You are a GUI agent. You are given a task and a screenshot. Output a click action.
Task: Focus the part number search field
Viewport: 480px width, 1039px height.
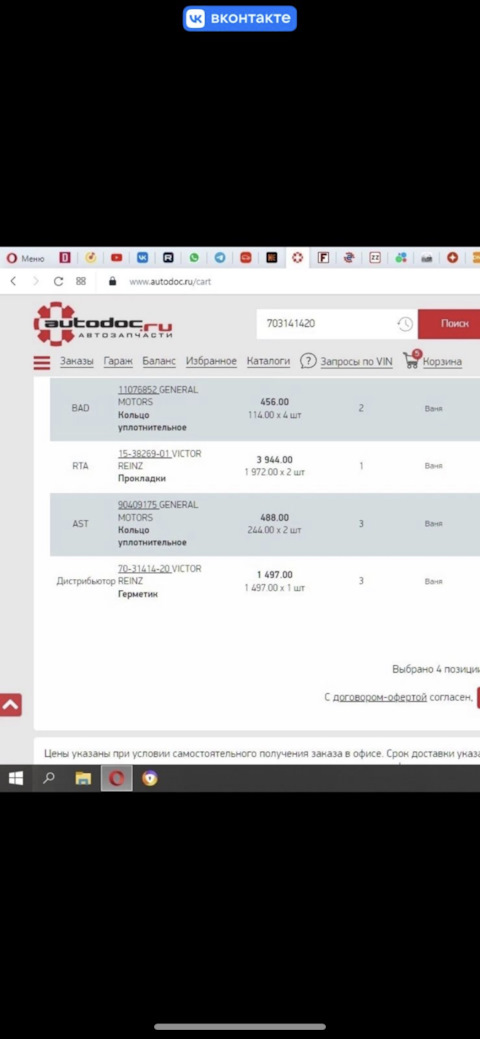[x=325, y=323]
